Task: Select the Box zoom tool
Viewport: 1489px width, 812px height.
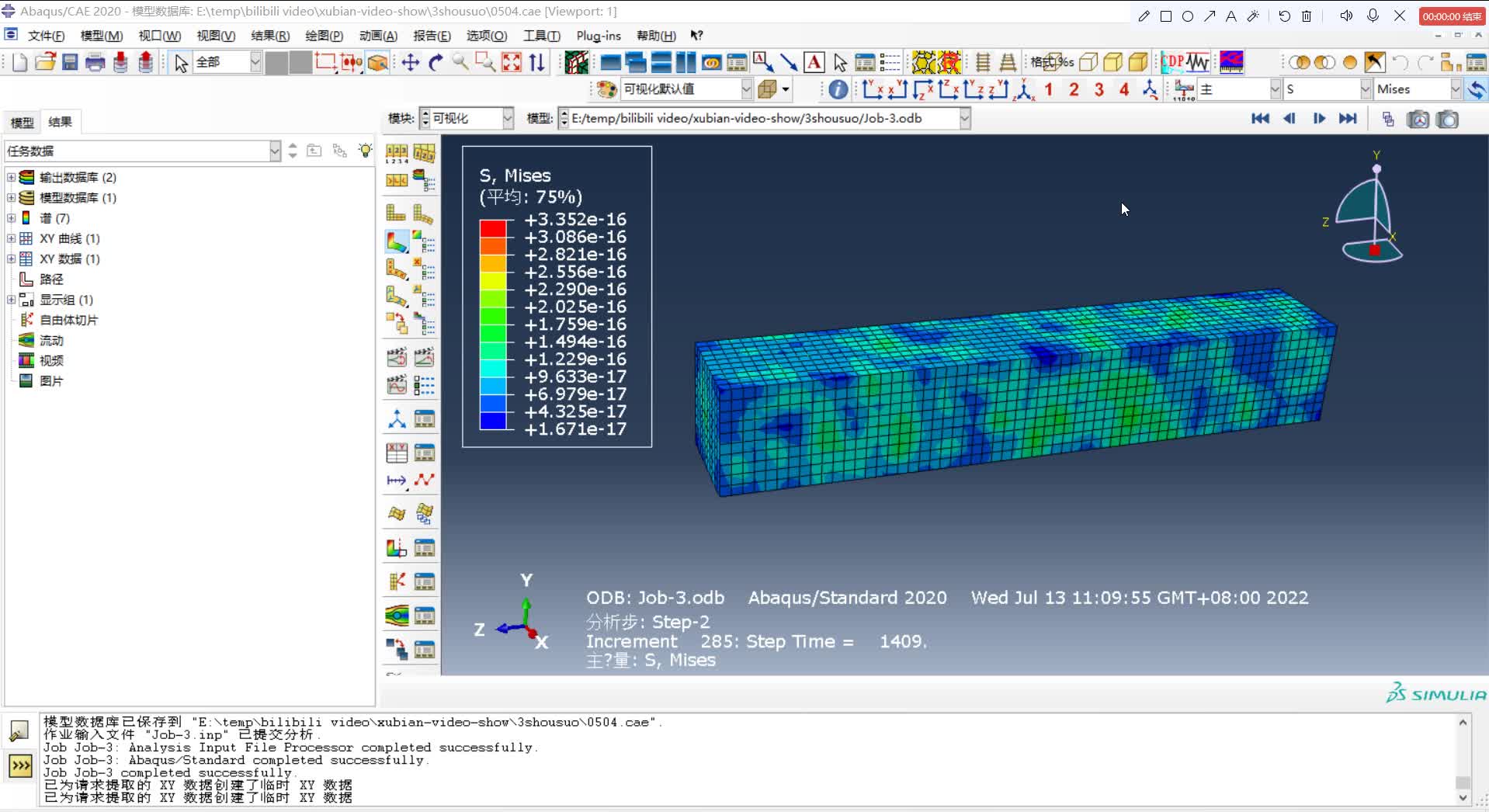Action: pyautogui.click(x=485, y=62)
